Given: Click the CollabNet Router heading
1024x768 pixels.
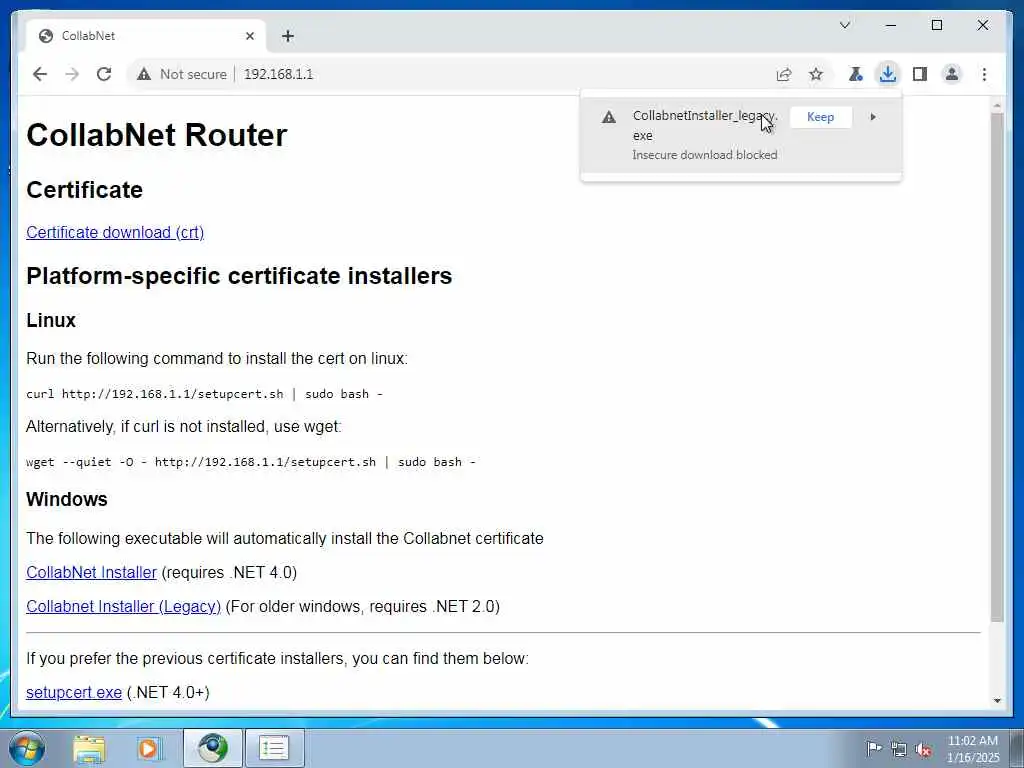Looking at the screenshot, I should click(x=157, y=135).
